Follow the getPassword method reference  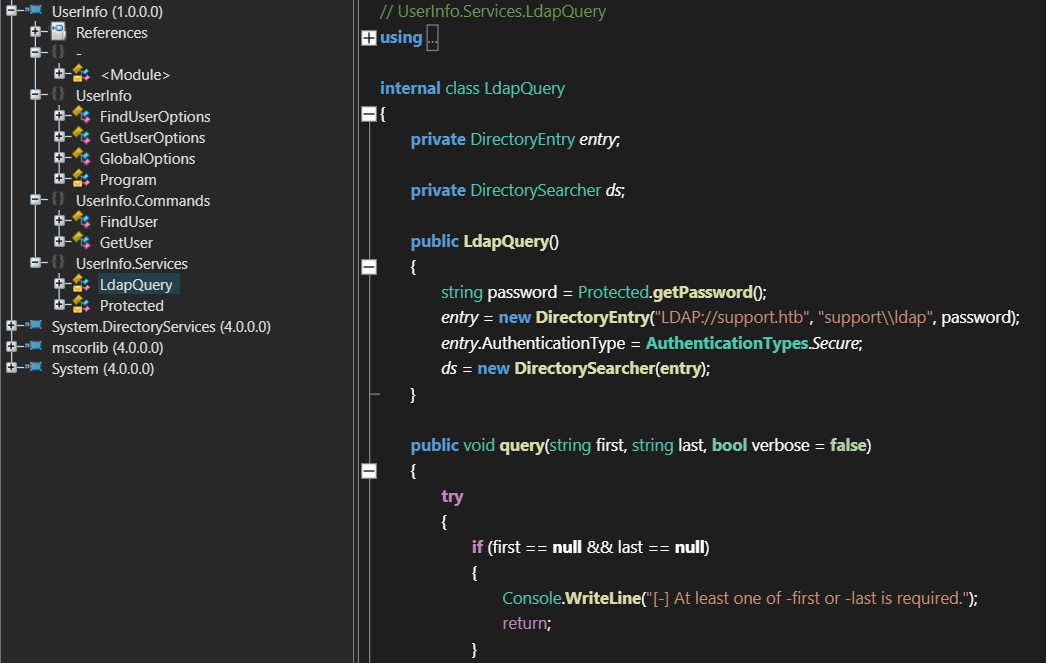click(x=702, y=292)
